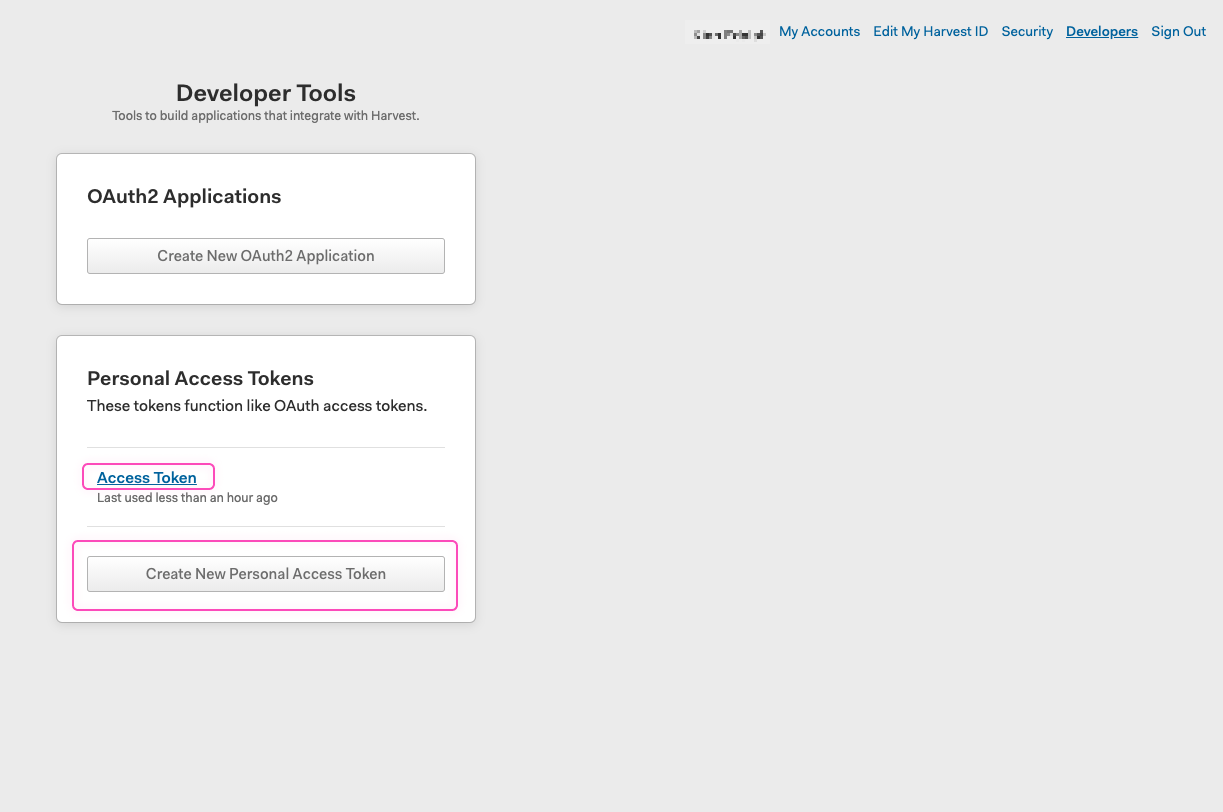The image size is (1223, 812).
Task: Open the My Accounts page
Action: click(819, 31)
